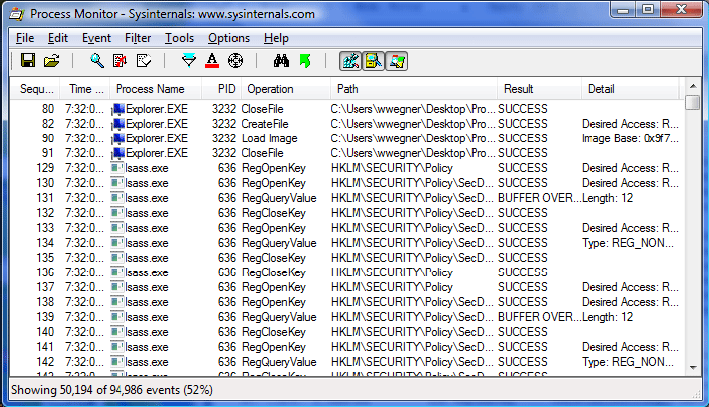Click the lsass.exe icon in row 129
This screenshot has height=407, width=709.
118,168
